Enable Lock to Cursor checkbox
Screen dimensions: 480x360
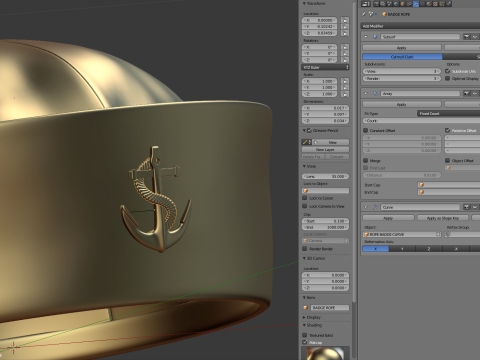click(304, 198)
